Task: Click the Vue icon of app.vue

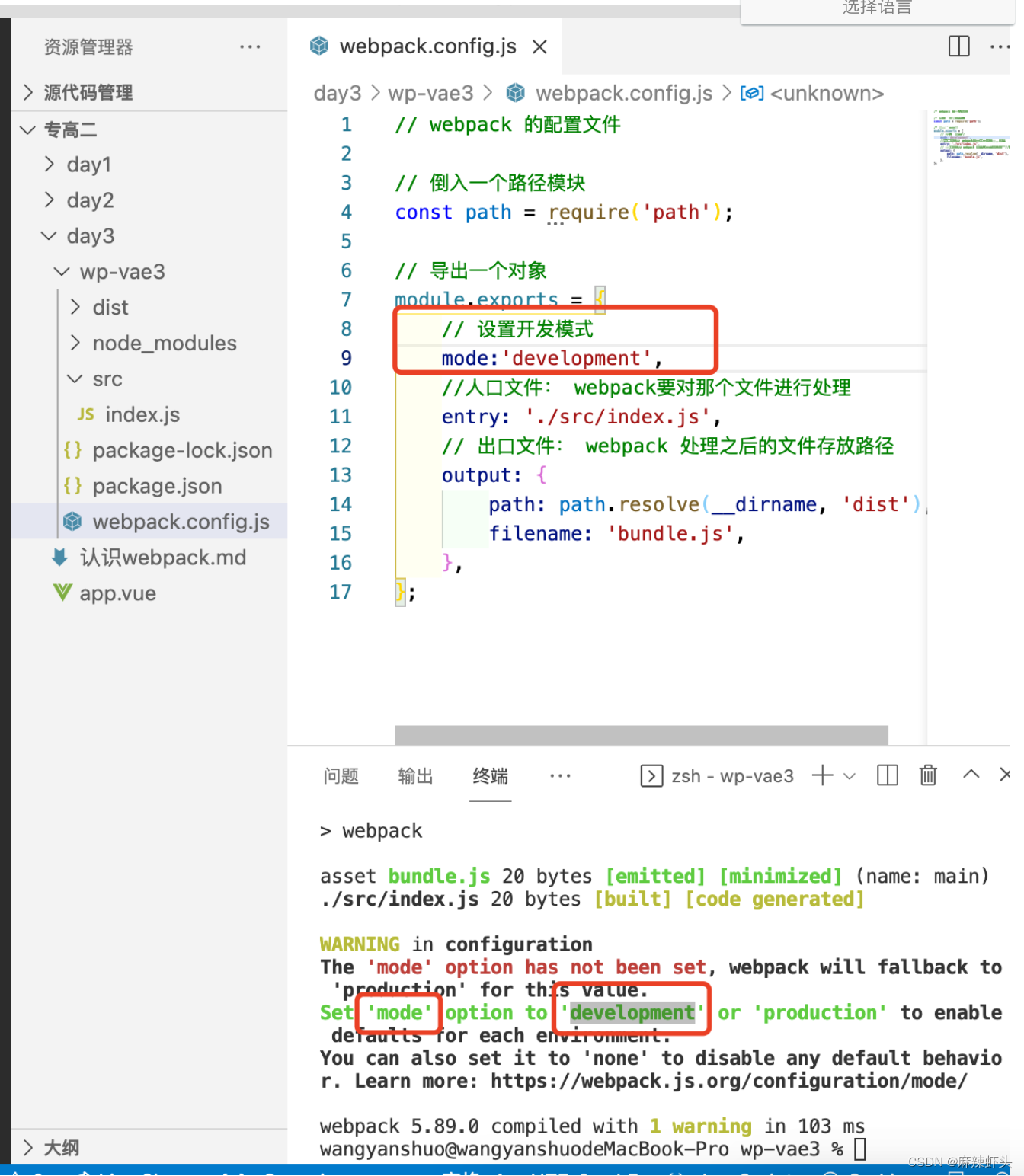Action: pyautogui.click(x=62, y=593)
